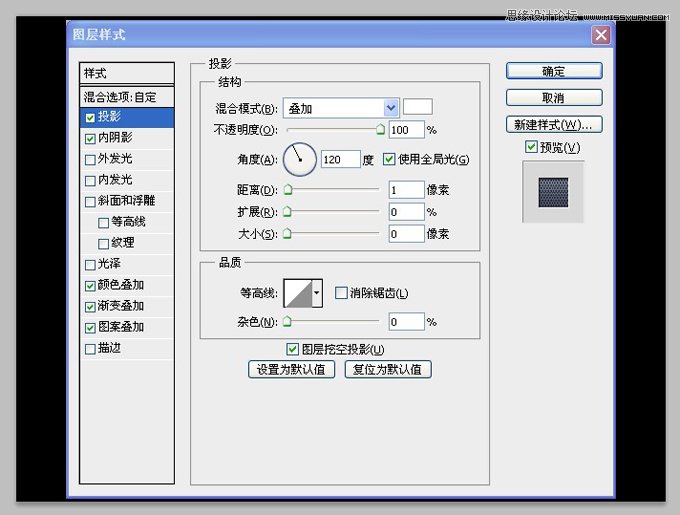Enable the 描边 checkbox

coord(90,349)
